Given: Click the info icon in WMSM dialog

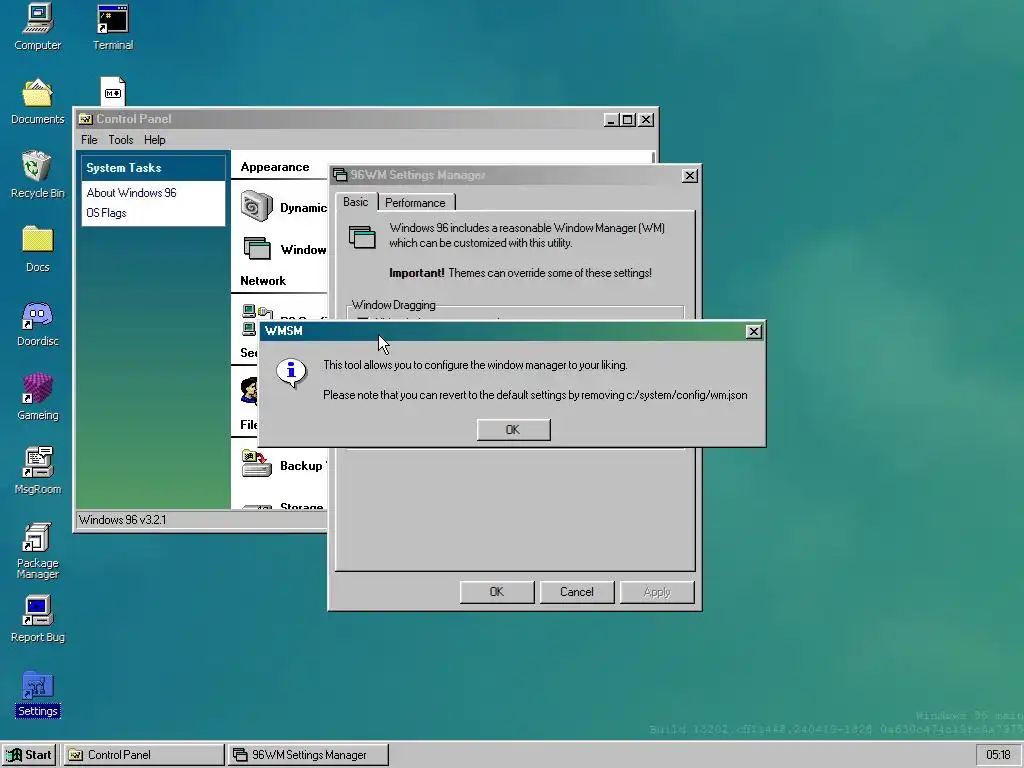Looking at the screenshot, I should pos(291,374).
